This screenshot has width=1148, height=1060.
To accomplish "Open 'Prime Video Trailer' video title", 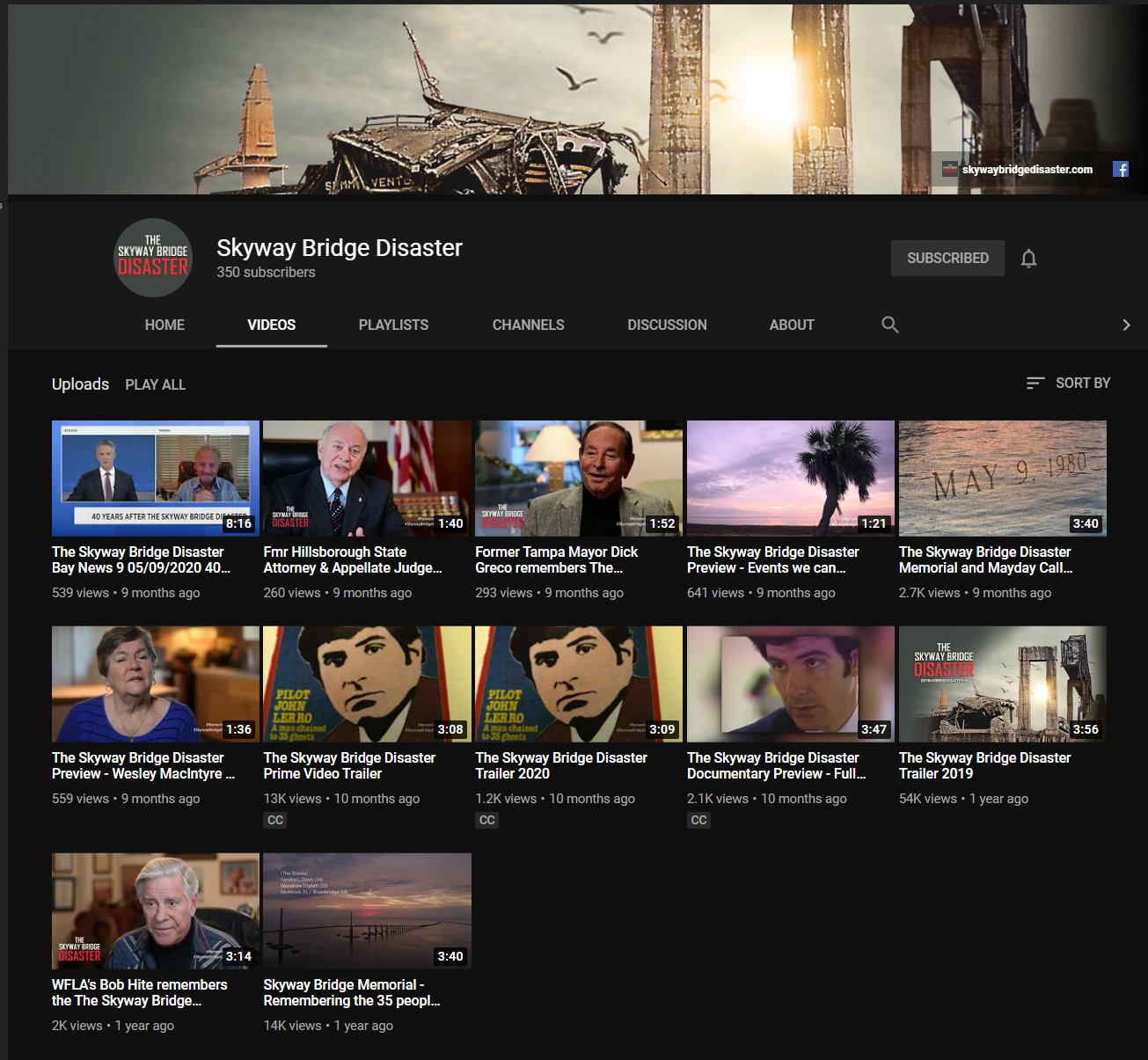I will [x=349, y=765].
